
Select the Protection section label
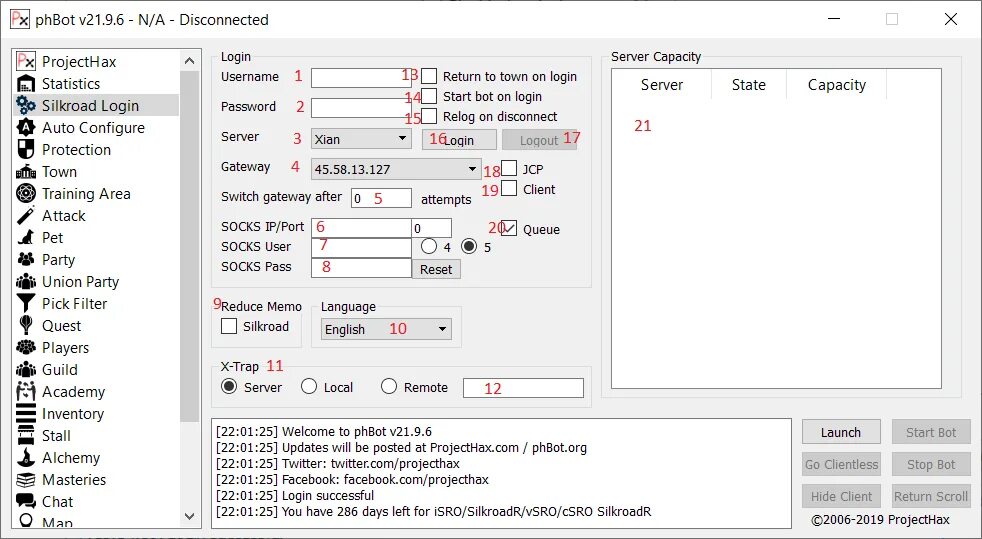(x=76, y=150)
